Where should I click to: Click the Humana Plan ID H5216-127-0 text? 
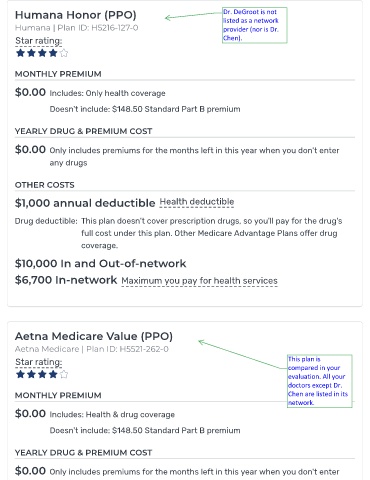(98, 28)
